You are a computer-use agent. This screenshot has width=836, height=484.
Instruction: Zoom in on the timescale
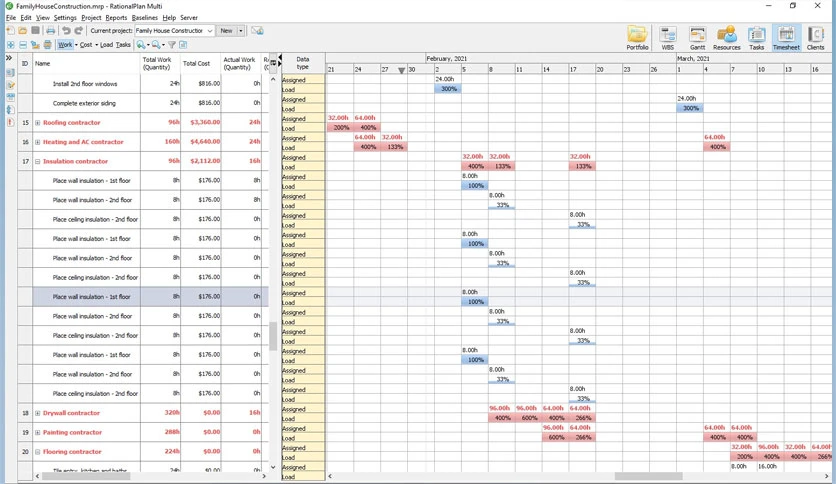point(141,45)
